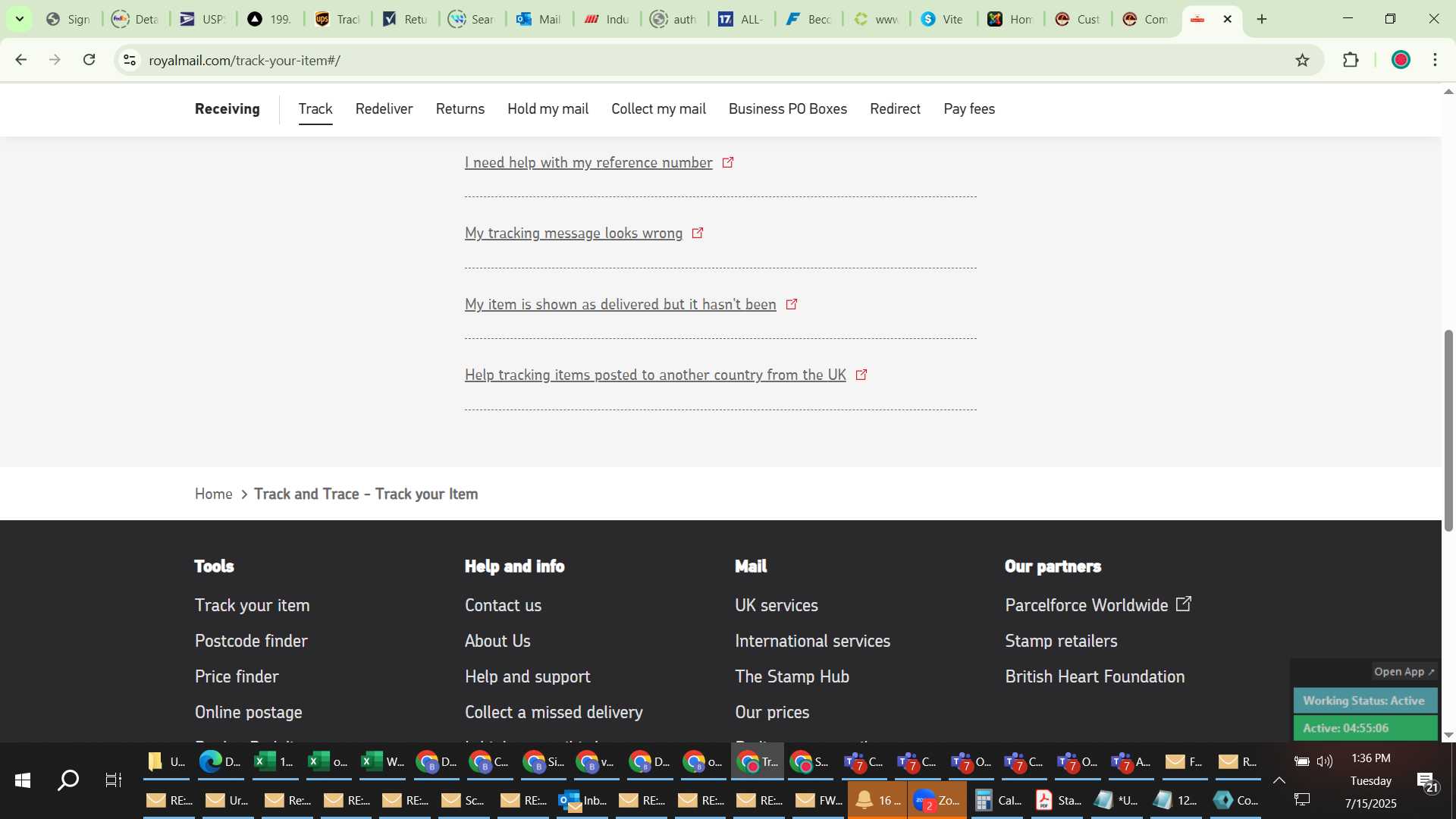The height and width of the screenshot is (819, 1456).
Task: Switch to the Mail Outlook tab
Action: (539, 19)
